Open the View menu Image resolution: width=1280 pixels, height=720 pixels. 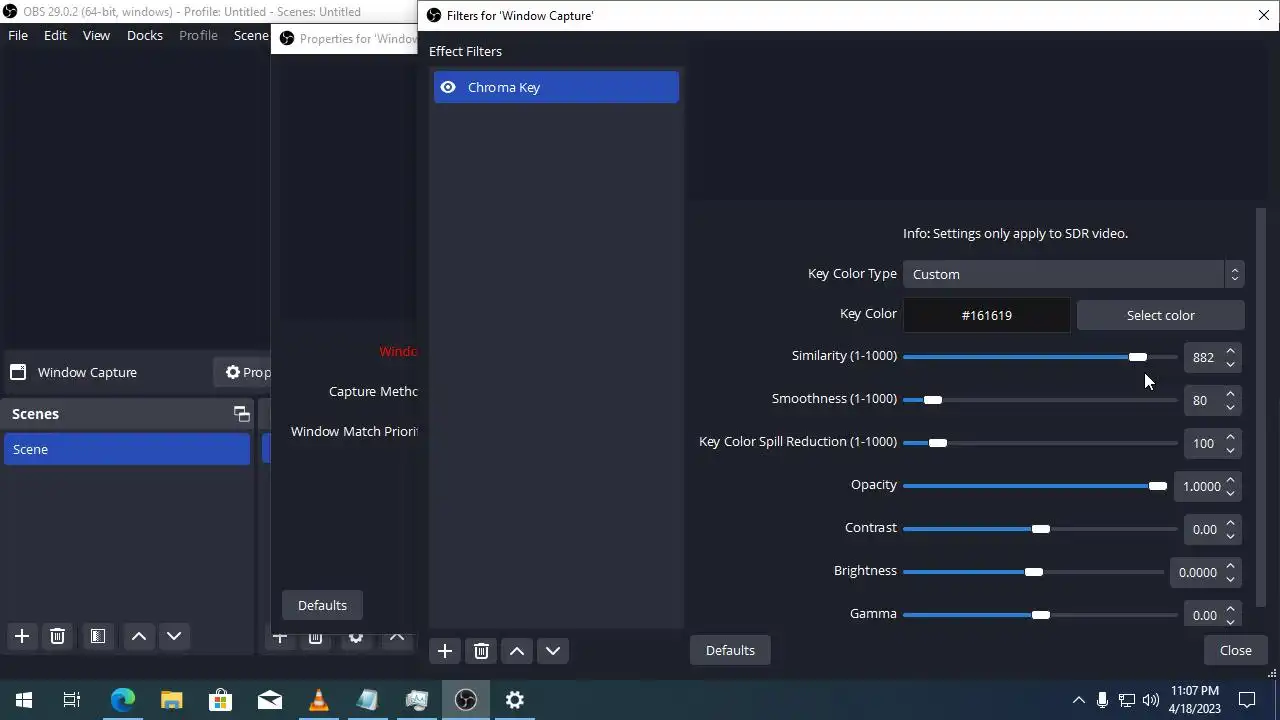tap(96, 35)
